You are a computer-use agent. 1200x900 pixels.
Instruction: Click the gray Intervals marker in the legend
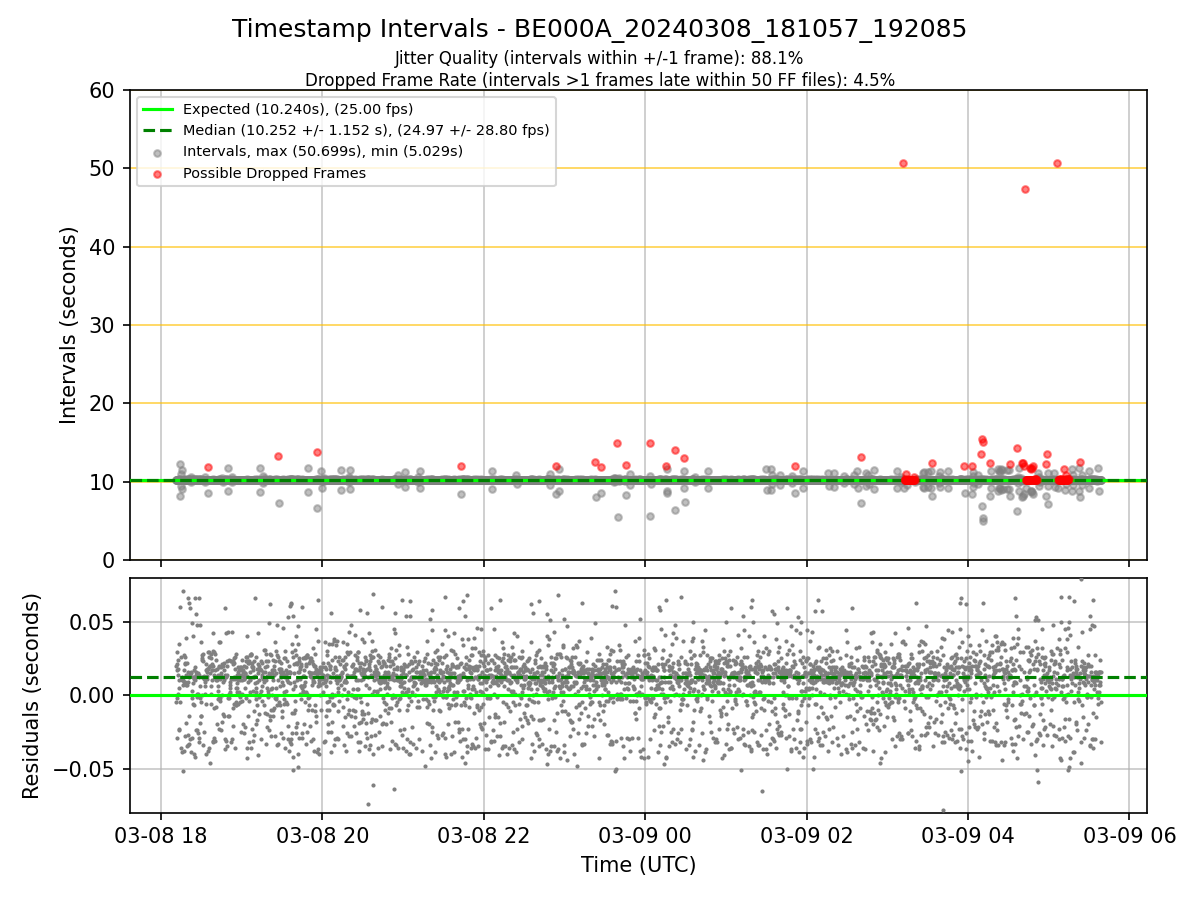159,152
